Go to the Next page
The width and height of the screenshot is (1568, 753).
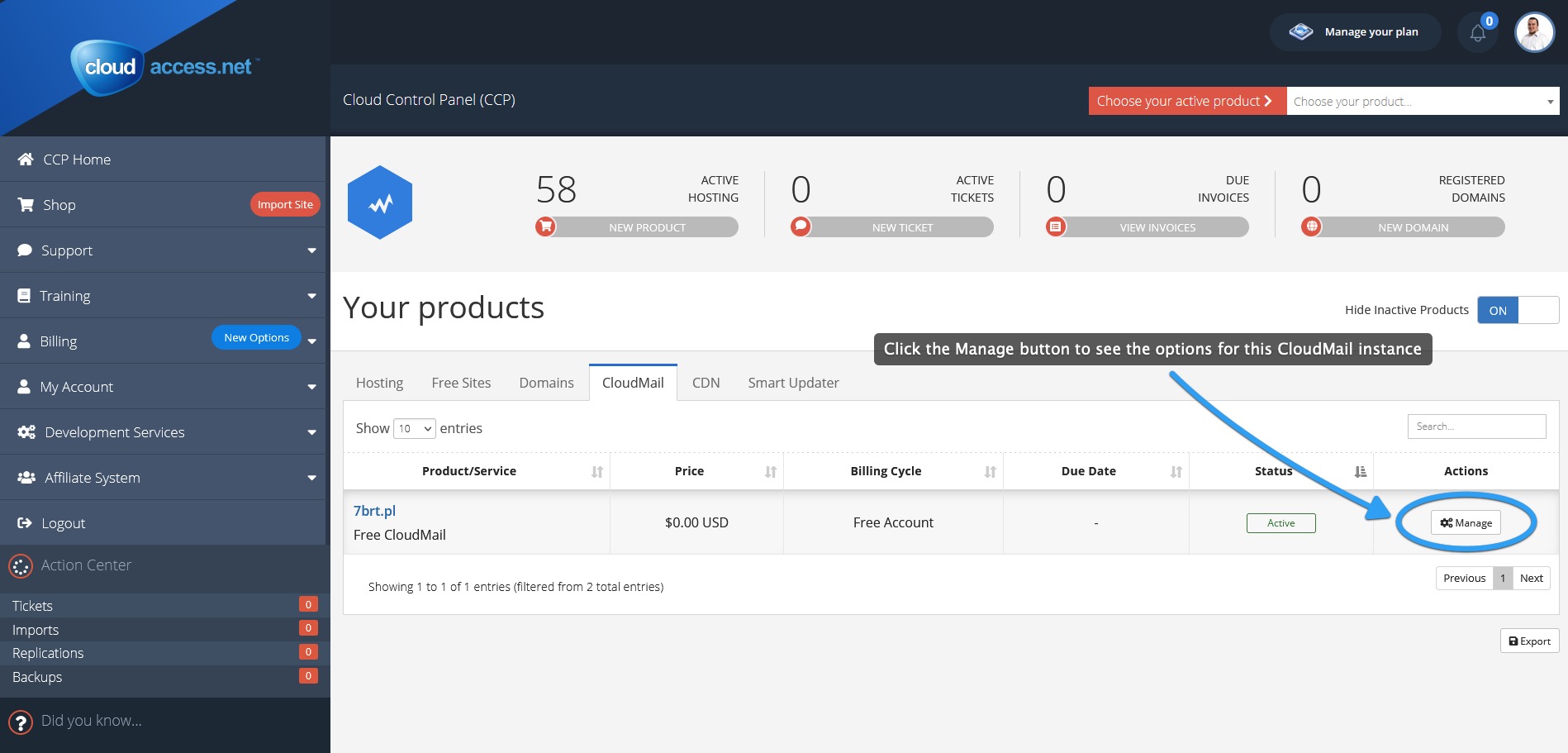click(1531, 578)
